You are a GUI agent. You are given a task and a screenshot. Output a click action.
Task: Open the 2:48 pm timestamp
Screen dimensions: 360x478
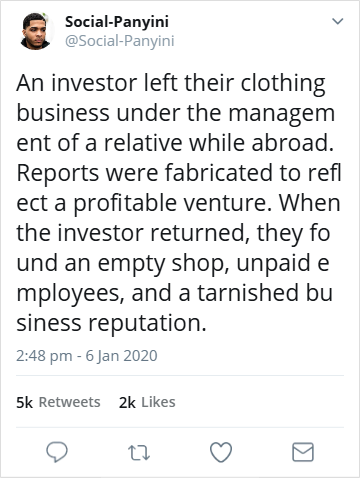click(x=44, y=356)
